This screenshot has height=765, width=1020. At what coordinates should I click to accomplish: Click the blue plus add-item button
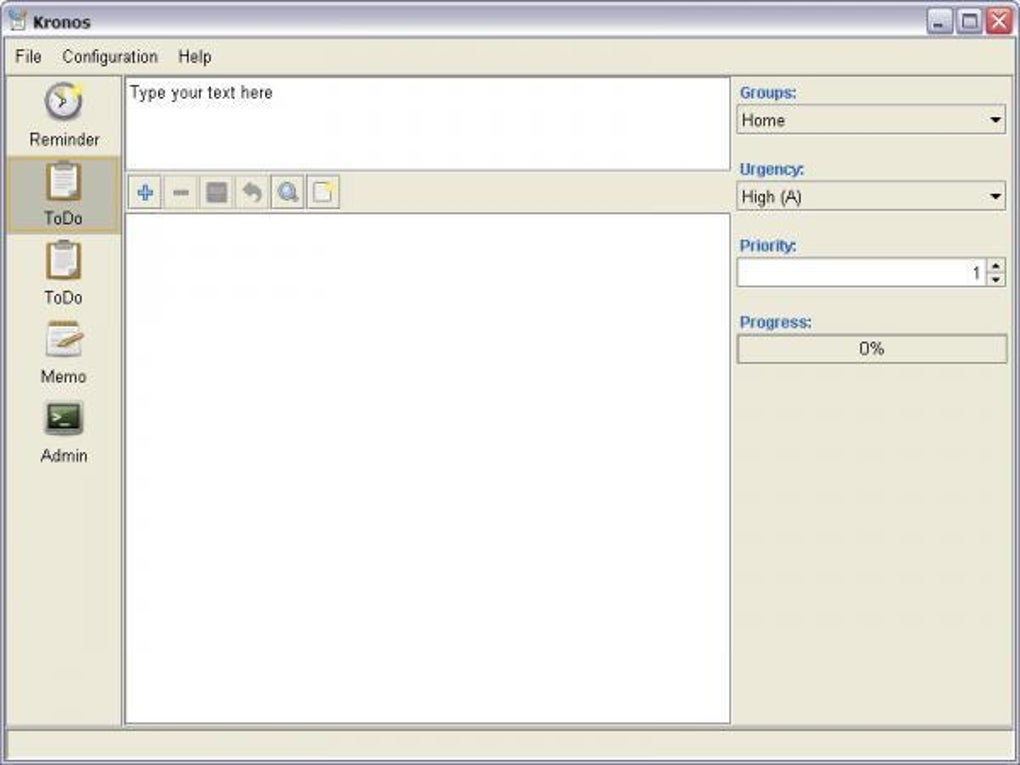click(x=145, y=193)
